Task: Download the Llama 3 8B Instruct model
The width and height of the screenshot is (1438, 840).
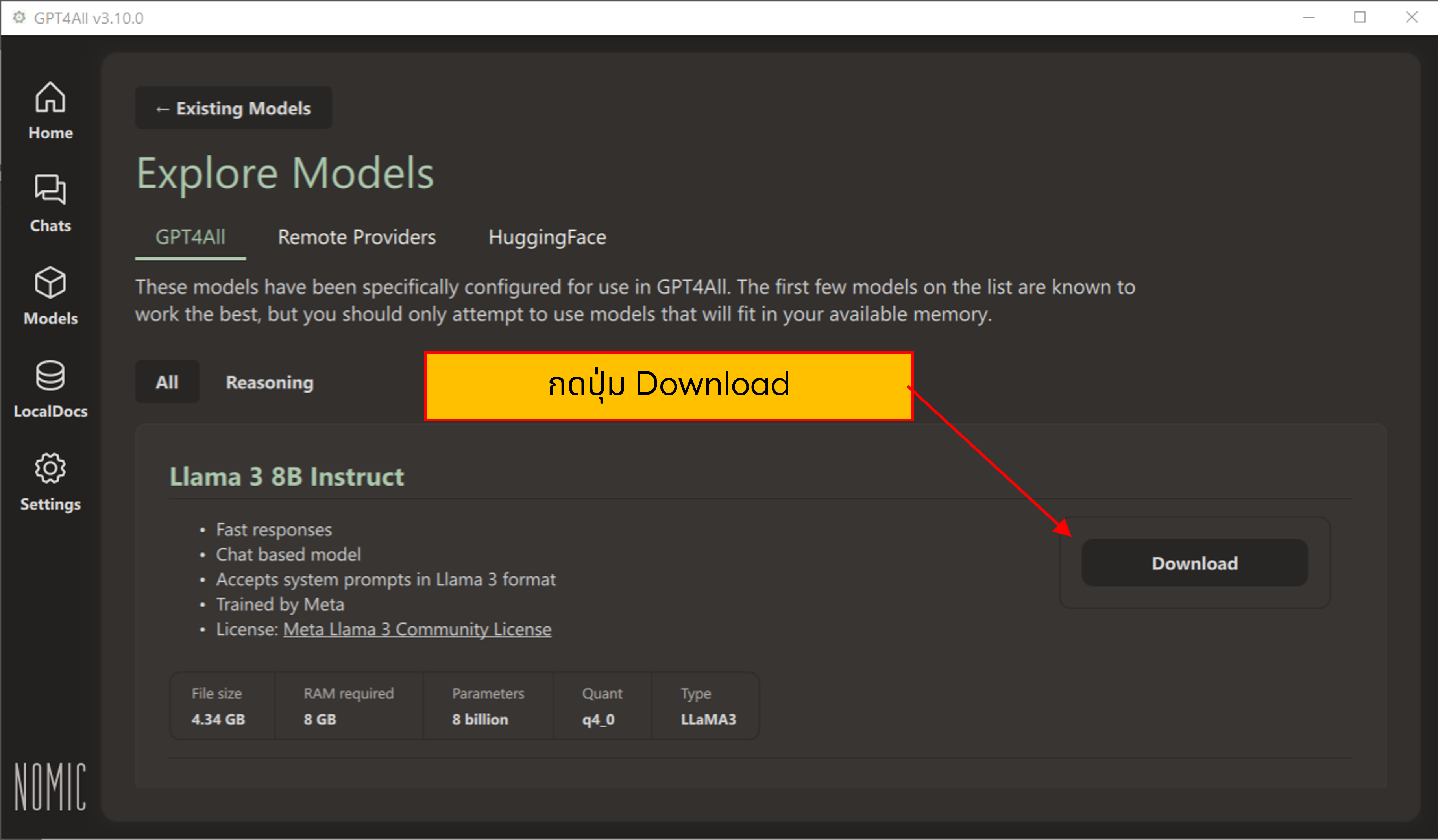Action: 1194,563
